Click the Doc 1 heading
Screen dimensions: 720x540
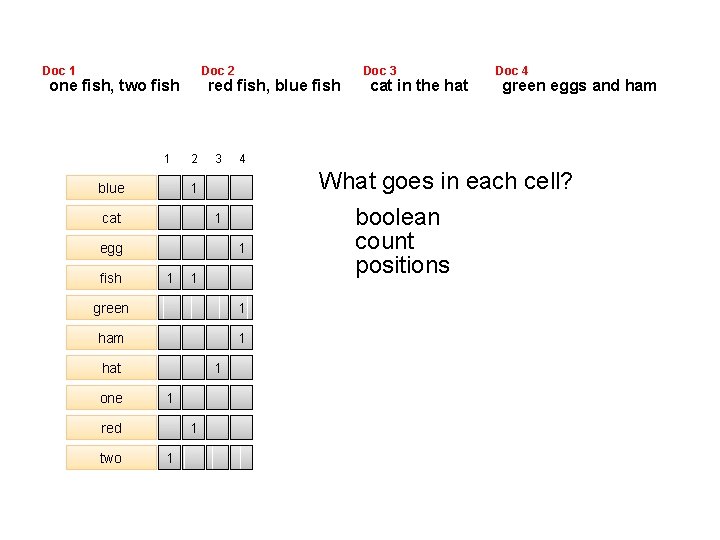point(59,70)
